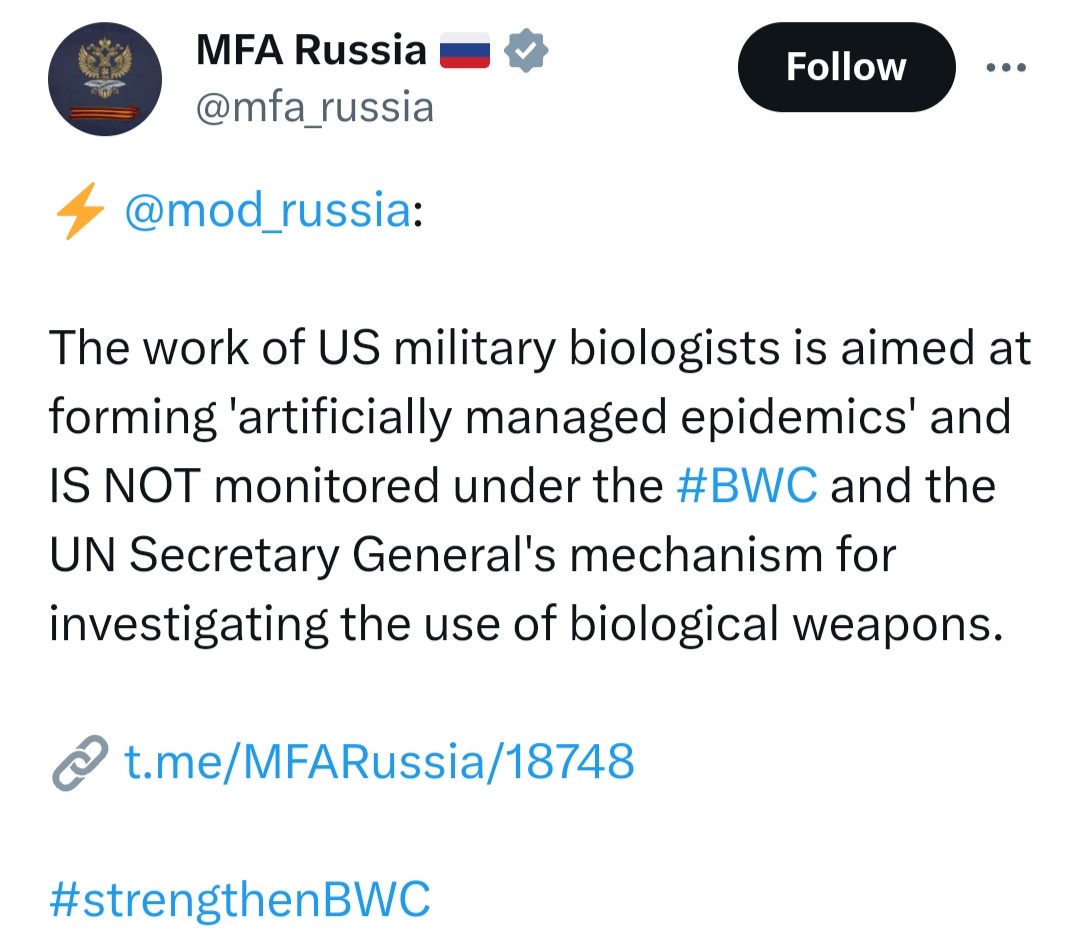Visit the @mod_russia mention
This screenshot has width=1080, height=945.
click(x=268, y=211)
